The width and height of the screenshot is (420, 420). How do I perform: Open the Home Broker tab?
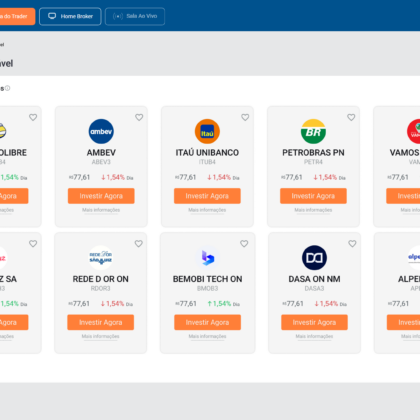pyautogui.click(x=70, y=16)
